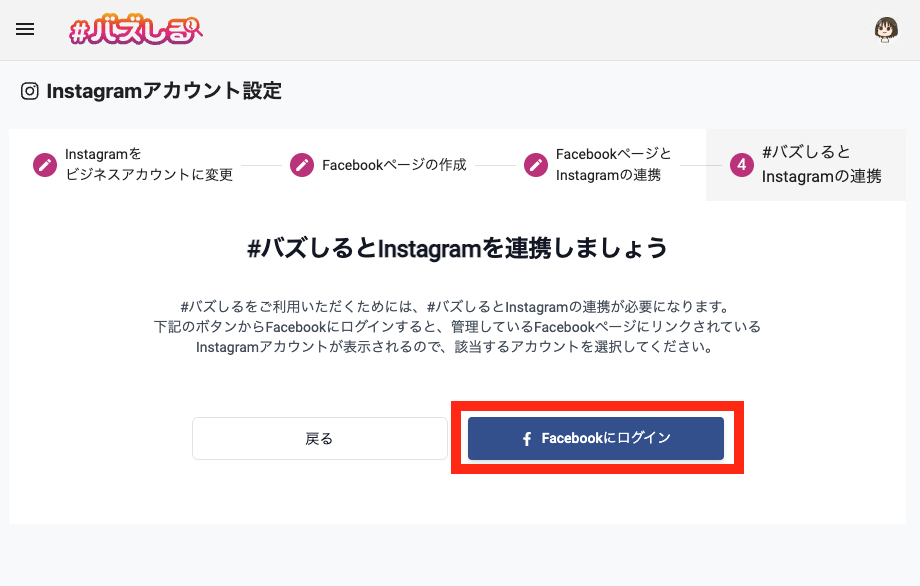Click the step 4 number badge
The image size is (920, 586).
coord(741,165)
